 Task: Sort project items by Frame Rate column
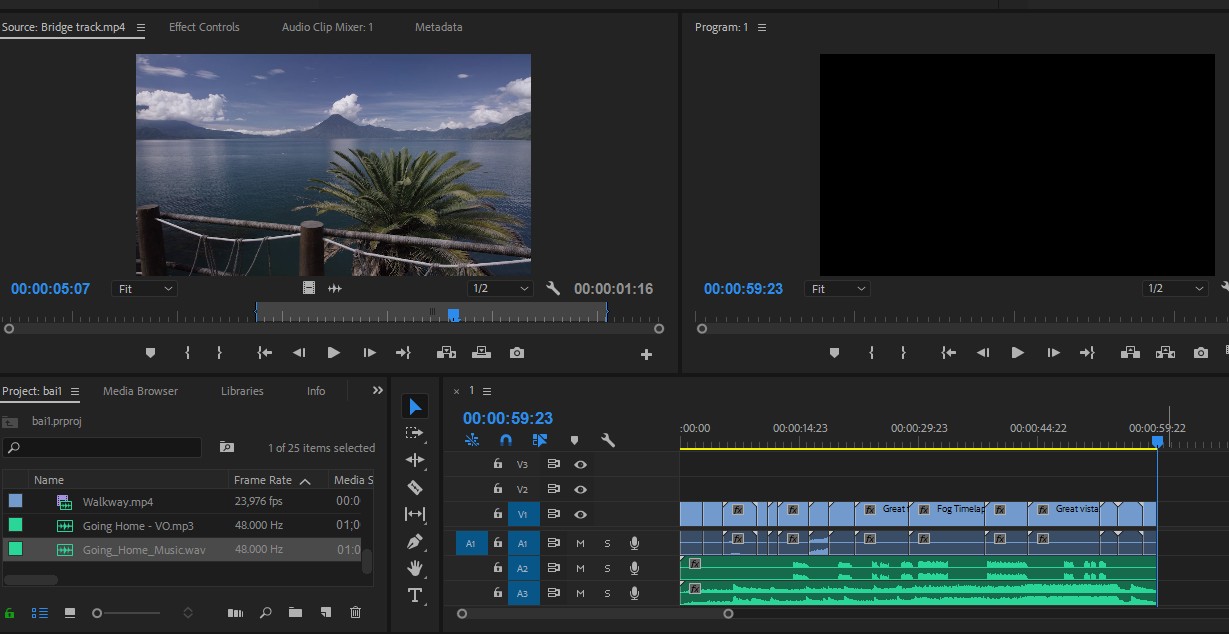pos(263,480)
